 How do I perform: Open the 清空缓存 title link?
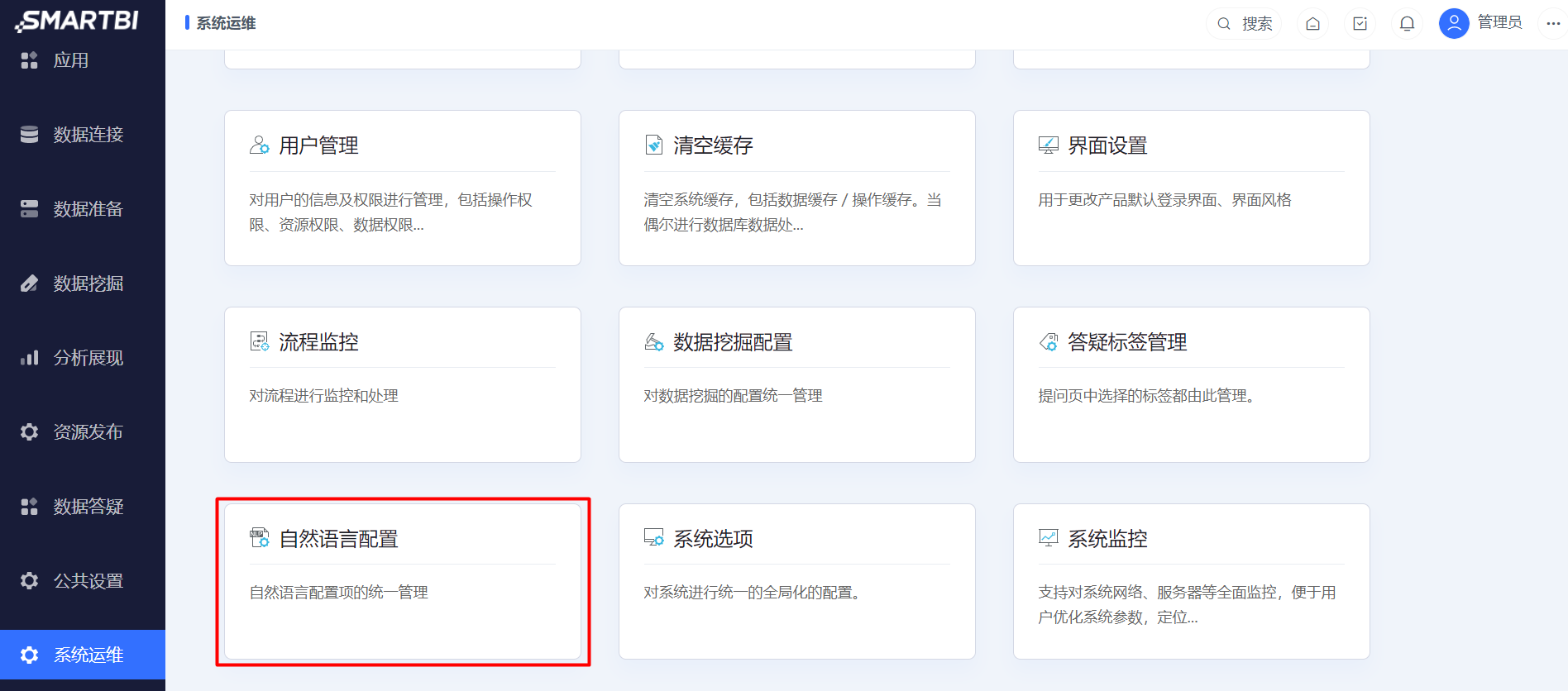tap(713, 145)
